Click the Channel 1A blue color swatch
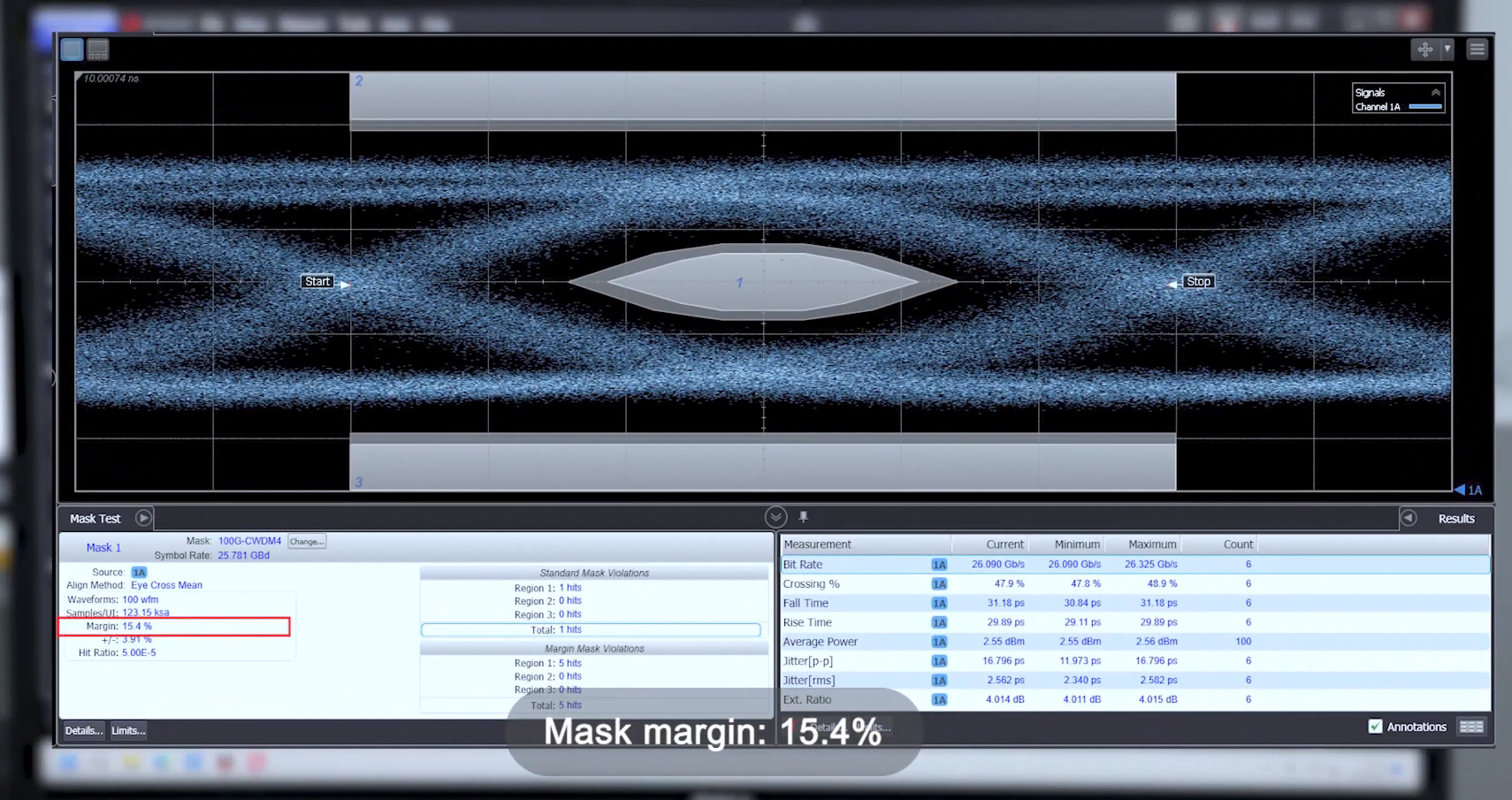The image size is (1512, 800). pos(1425,107)
